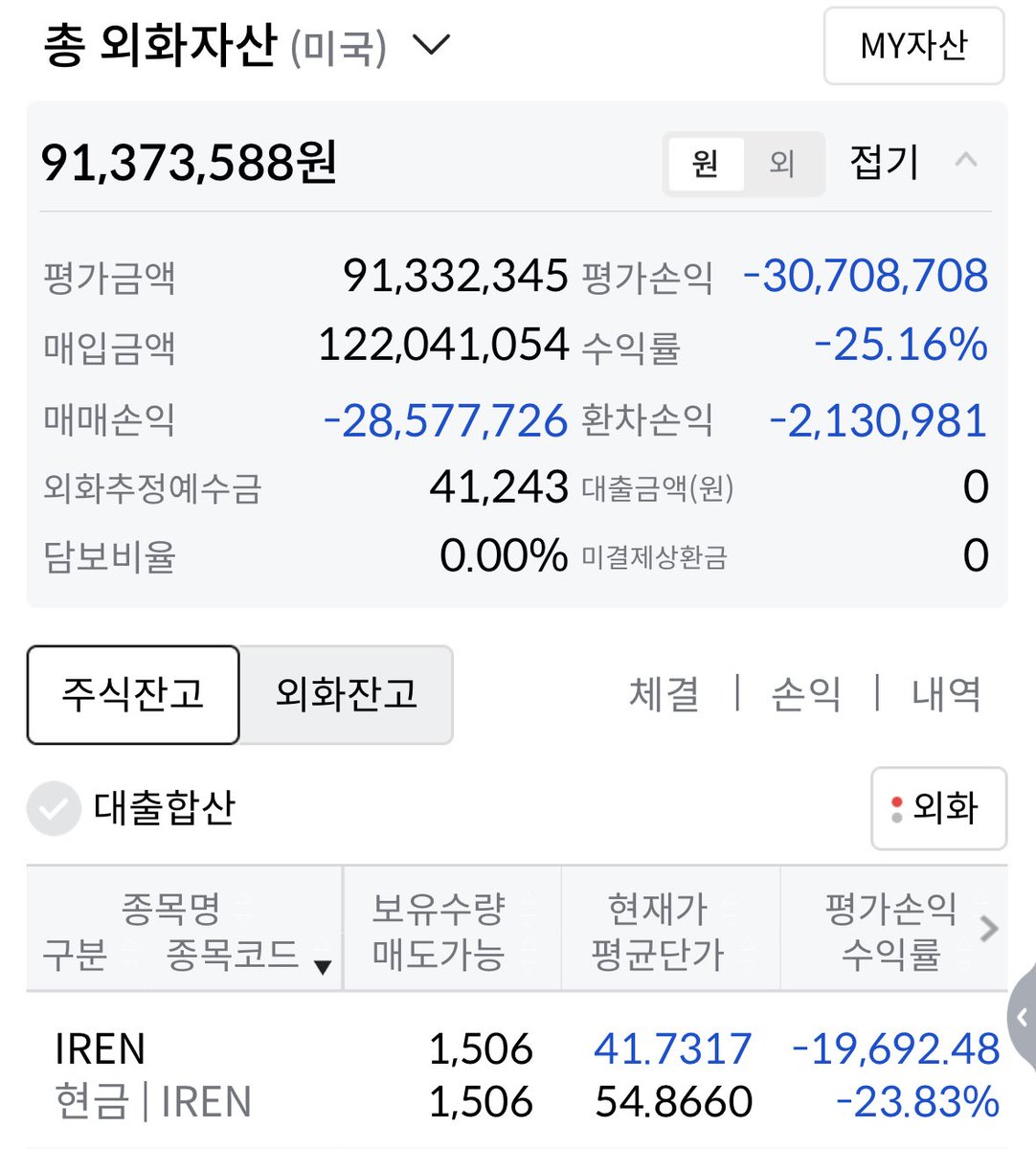
Task: Show more columns with the right chevron
Action: tap(990, 928)
